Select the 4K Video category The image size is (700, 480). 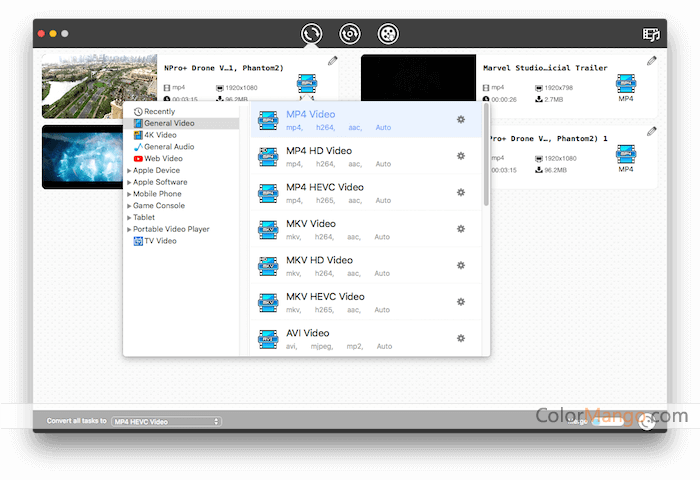(160, 135)
